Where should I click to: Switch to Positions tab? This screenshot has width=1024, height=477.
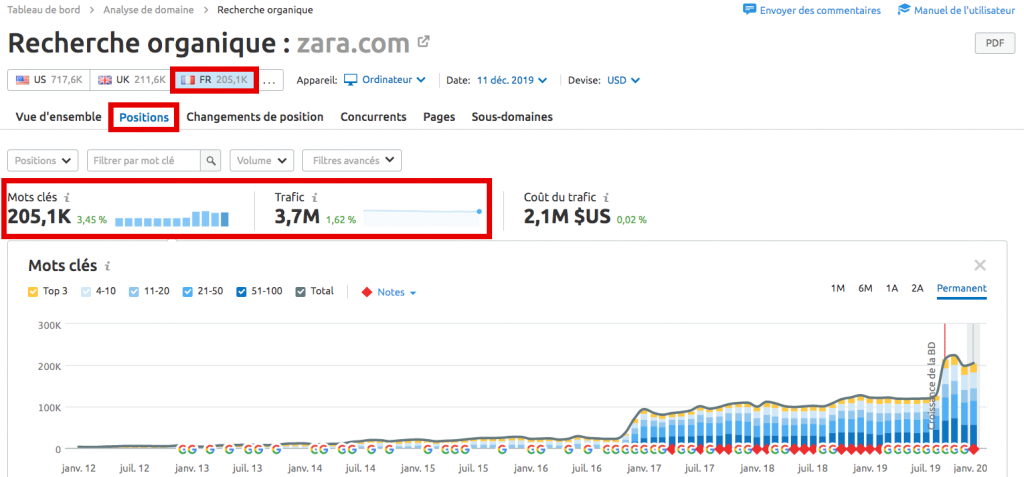point(144,118)
